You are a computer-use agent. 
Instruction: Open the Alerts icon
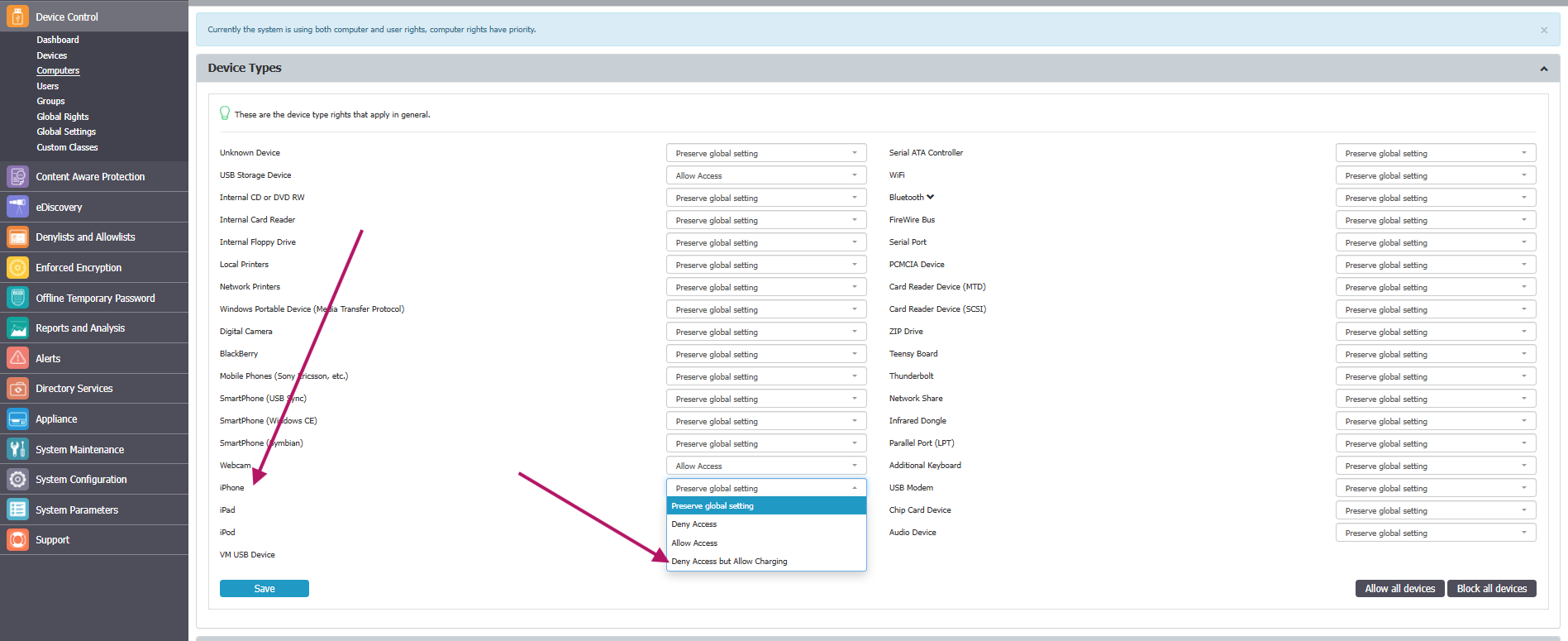pos(17,358)
